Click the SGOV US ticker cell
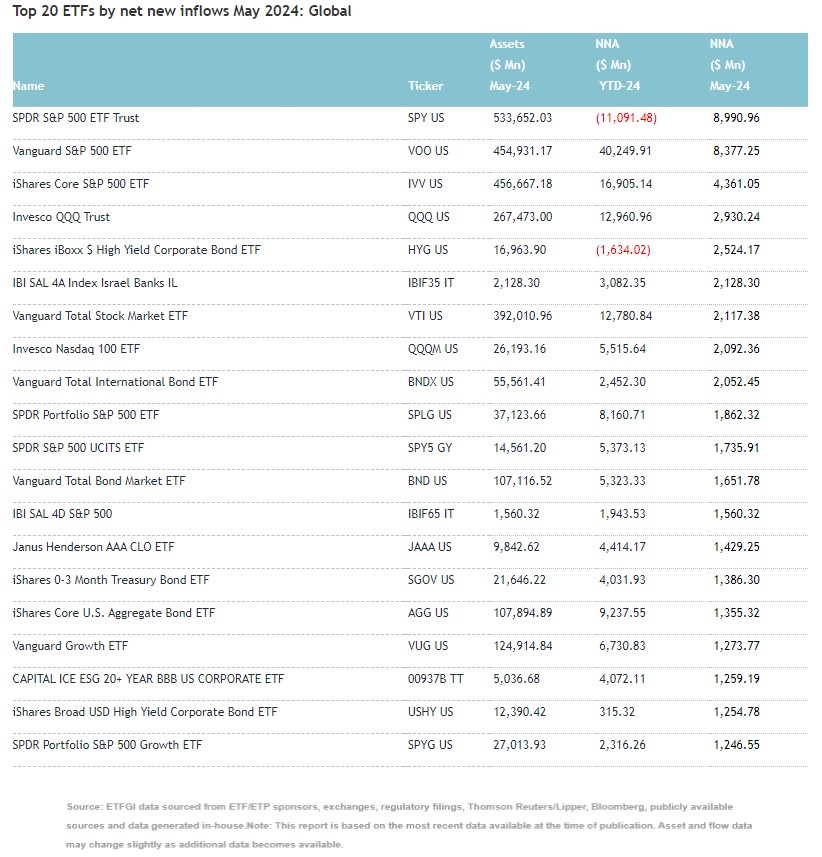Viewport: 822px width, 857px height. (x=431, y=580)
